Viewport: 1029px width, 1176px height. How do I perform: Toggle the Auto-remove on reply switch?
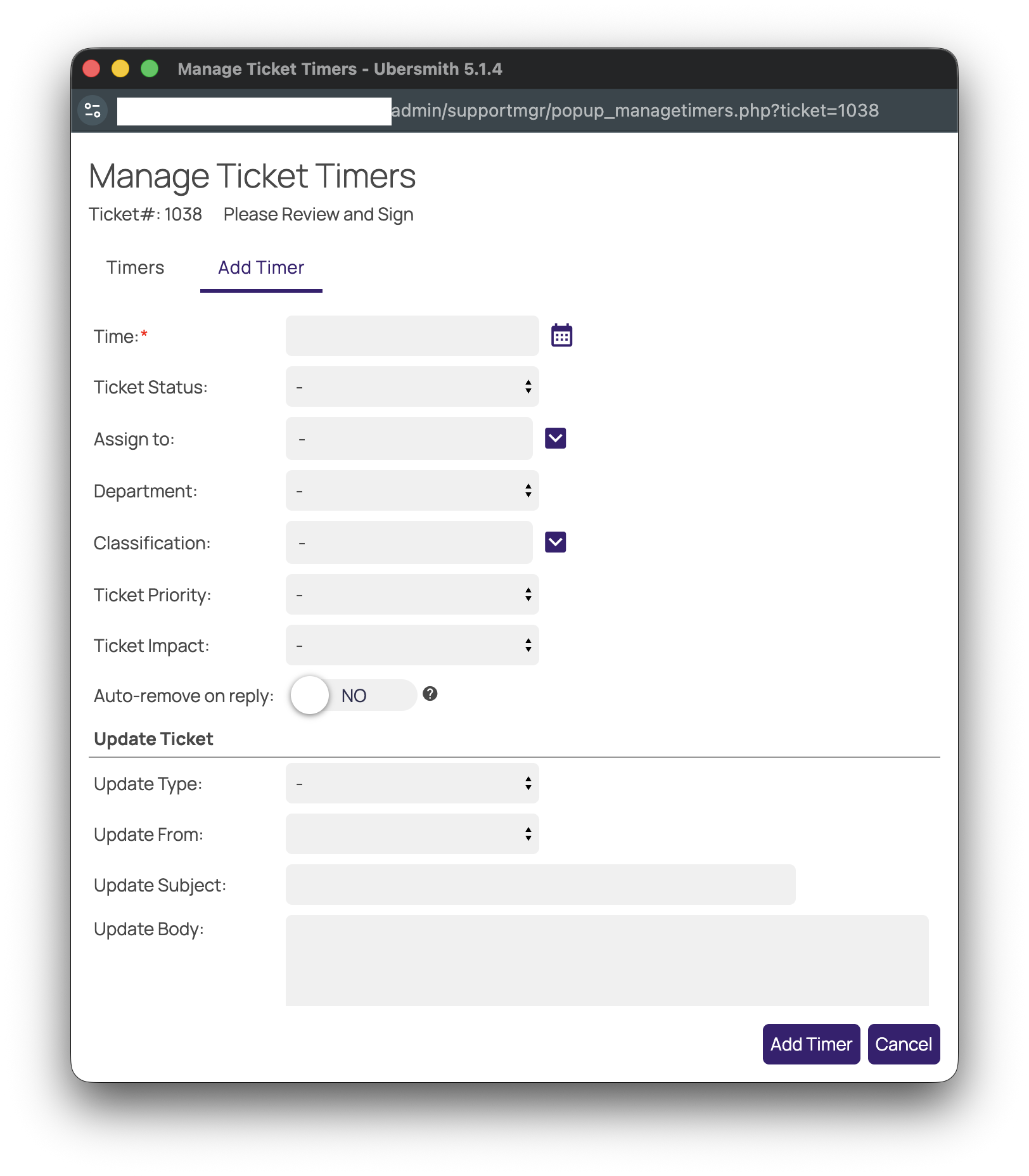tap(352, 695)
